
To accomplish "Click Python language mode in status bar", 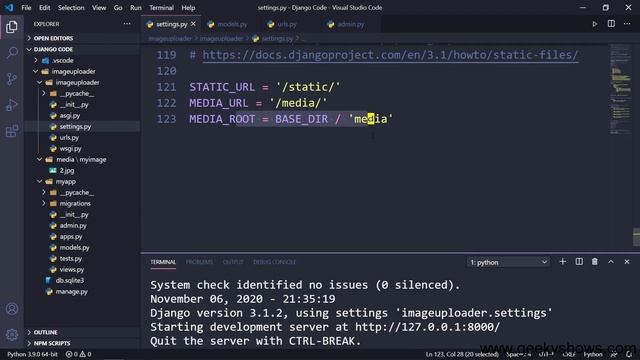I will [x=593, y=354].
